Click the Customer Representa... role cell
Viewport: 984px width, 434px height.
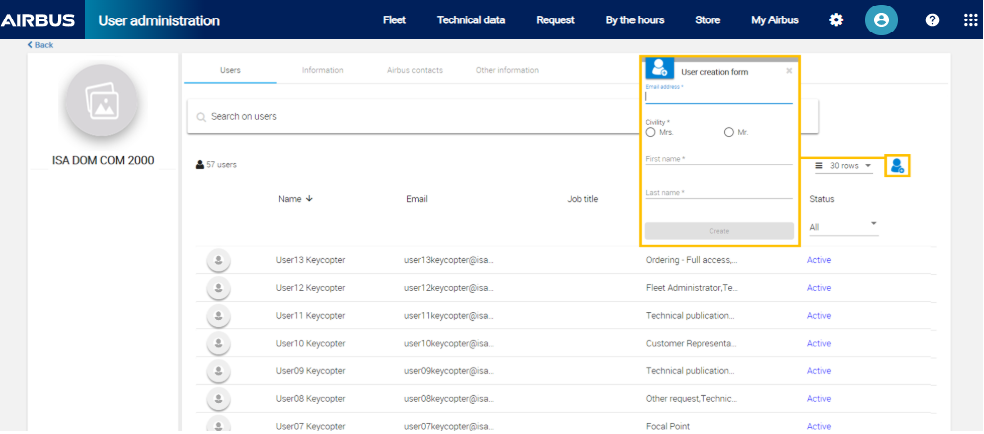(691, 343)
